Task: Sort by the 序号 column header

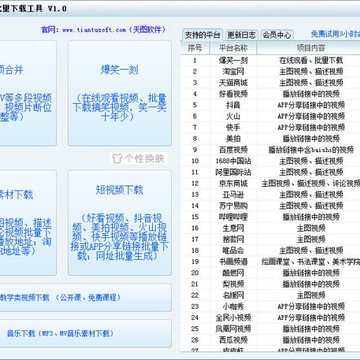Action: pos(195,48)
